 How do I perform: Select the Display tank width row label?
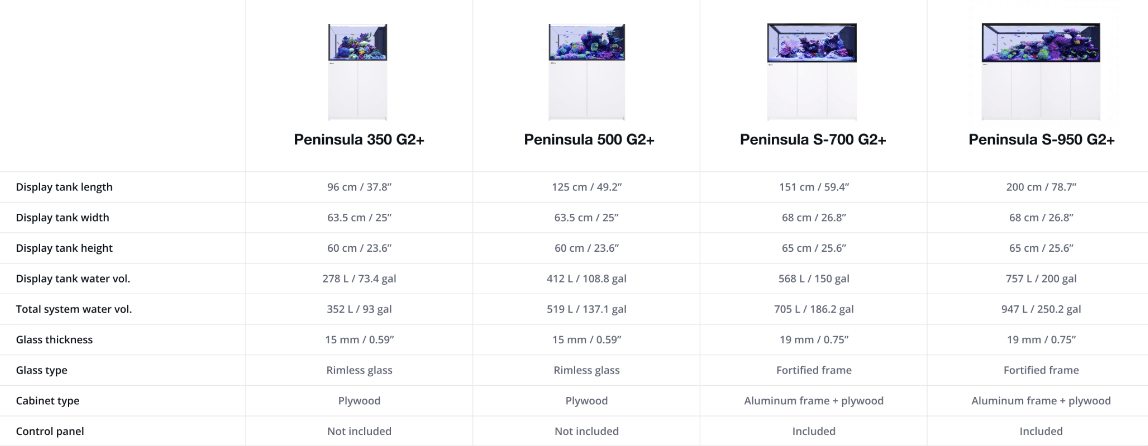click(x=62, y=217)
